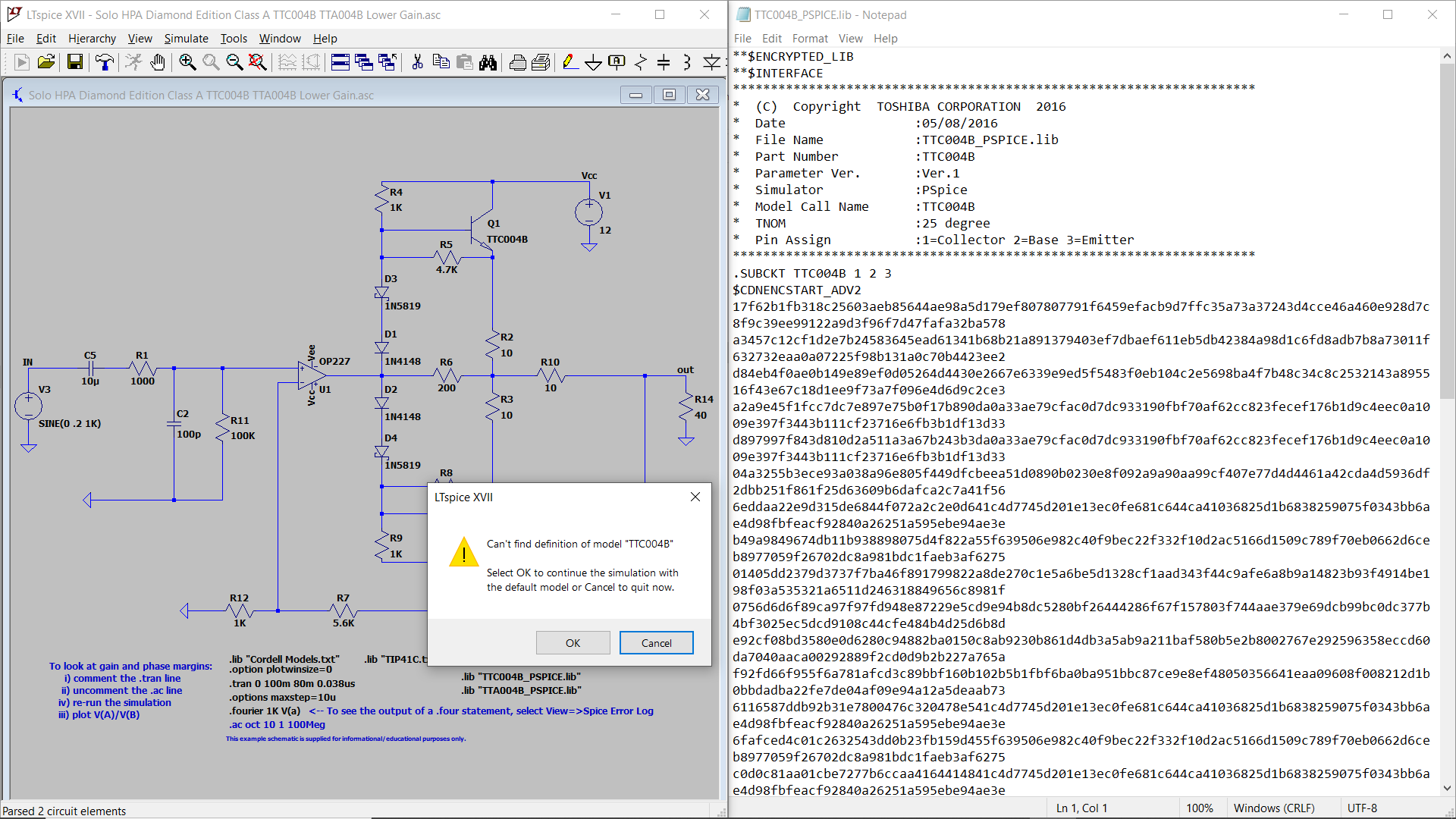Image resolution: width=1456 pixels, height=819 pixels.
Task: Click OK in the LTspice error dialog
Action: (x=573, y=643)
